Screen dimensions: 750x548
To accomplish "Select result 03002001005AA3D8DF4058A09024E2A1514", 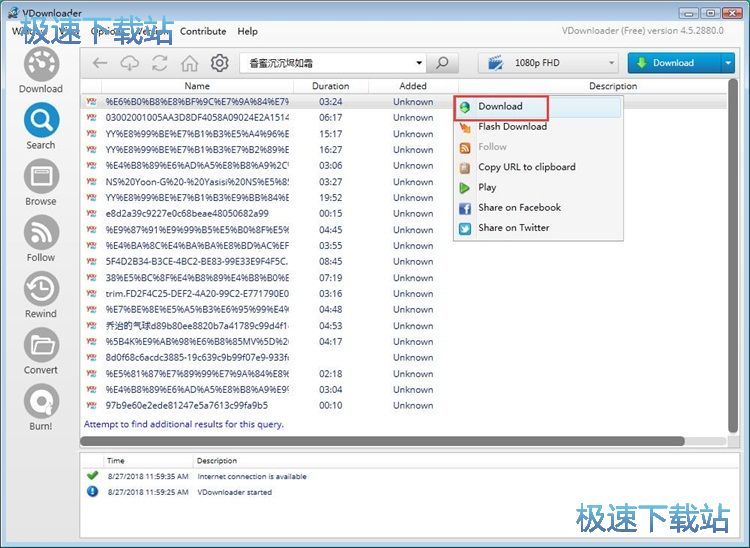I will click(197, 118).
